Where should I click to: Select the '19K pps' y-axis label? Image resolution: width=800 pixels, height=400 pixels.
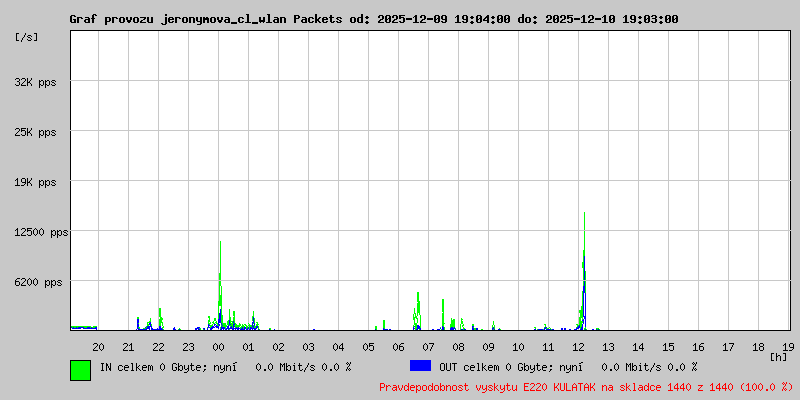pos(35,182)
